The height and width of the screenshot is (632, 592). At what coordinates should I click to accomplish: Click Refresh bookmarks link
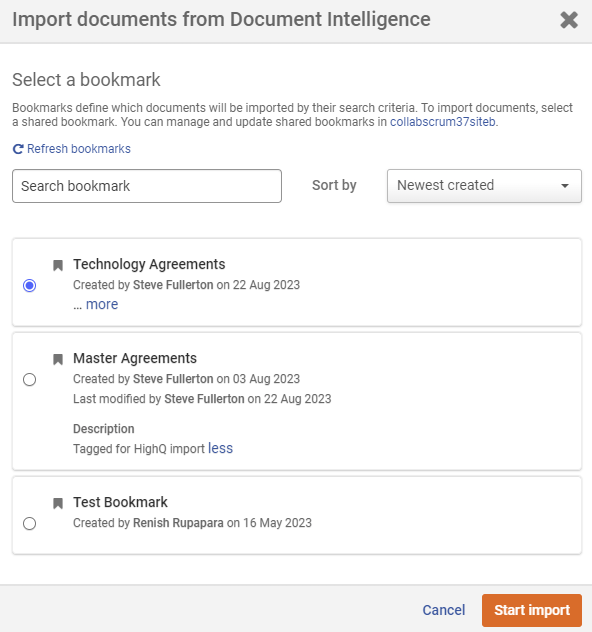[79, 149]
